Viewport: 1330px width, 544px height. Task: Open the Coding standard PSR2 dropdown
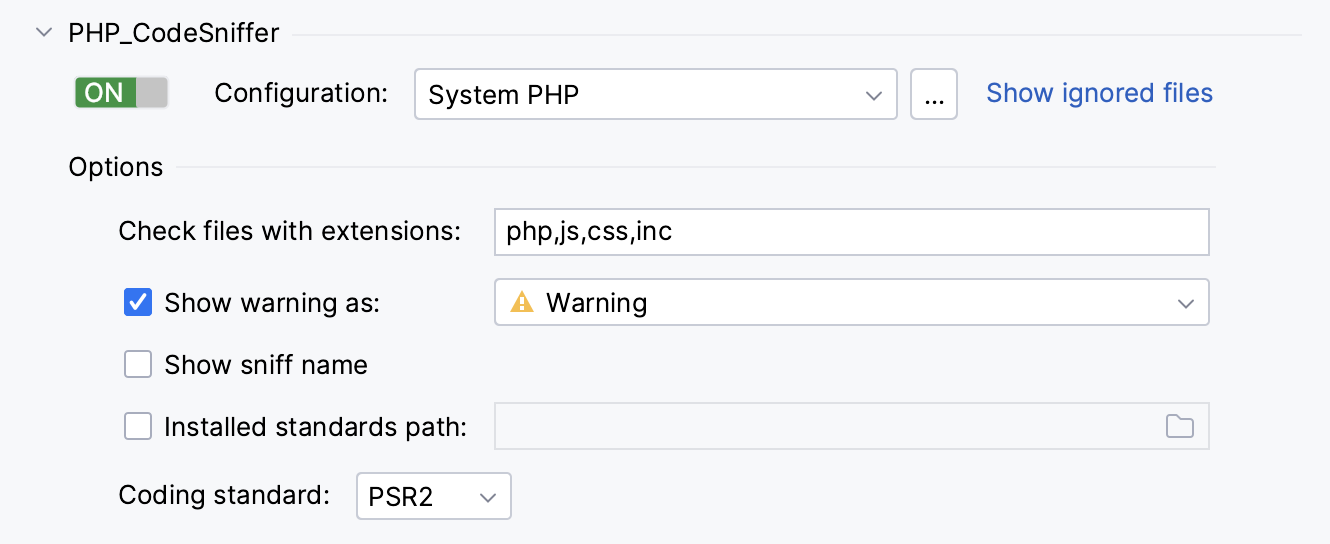coord(433,496)
